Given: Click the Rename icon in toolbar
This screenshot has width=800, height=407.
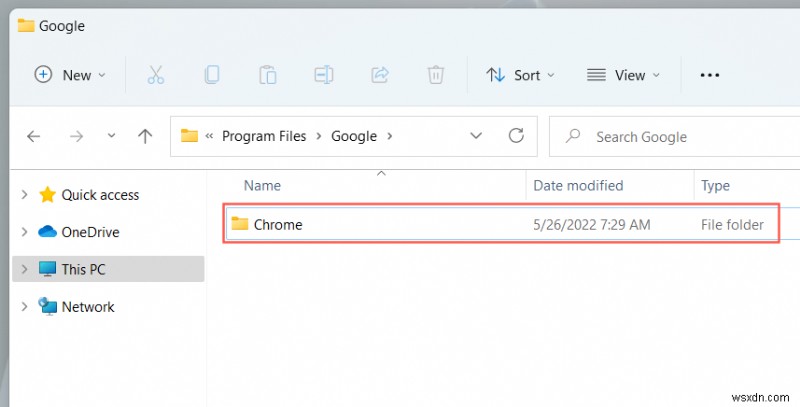Looking at the screenshot, I should pyautogui.click(x=323, y=75).
